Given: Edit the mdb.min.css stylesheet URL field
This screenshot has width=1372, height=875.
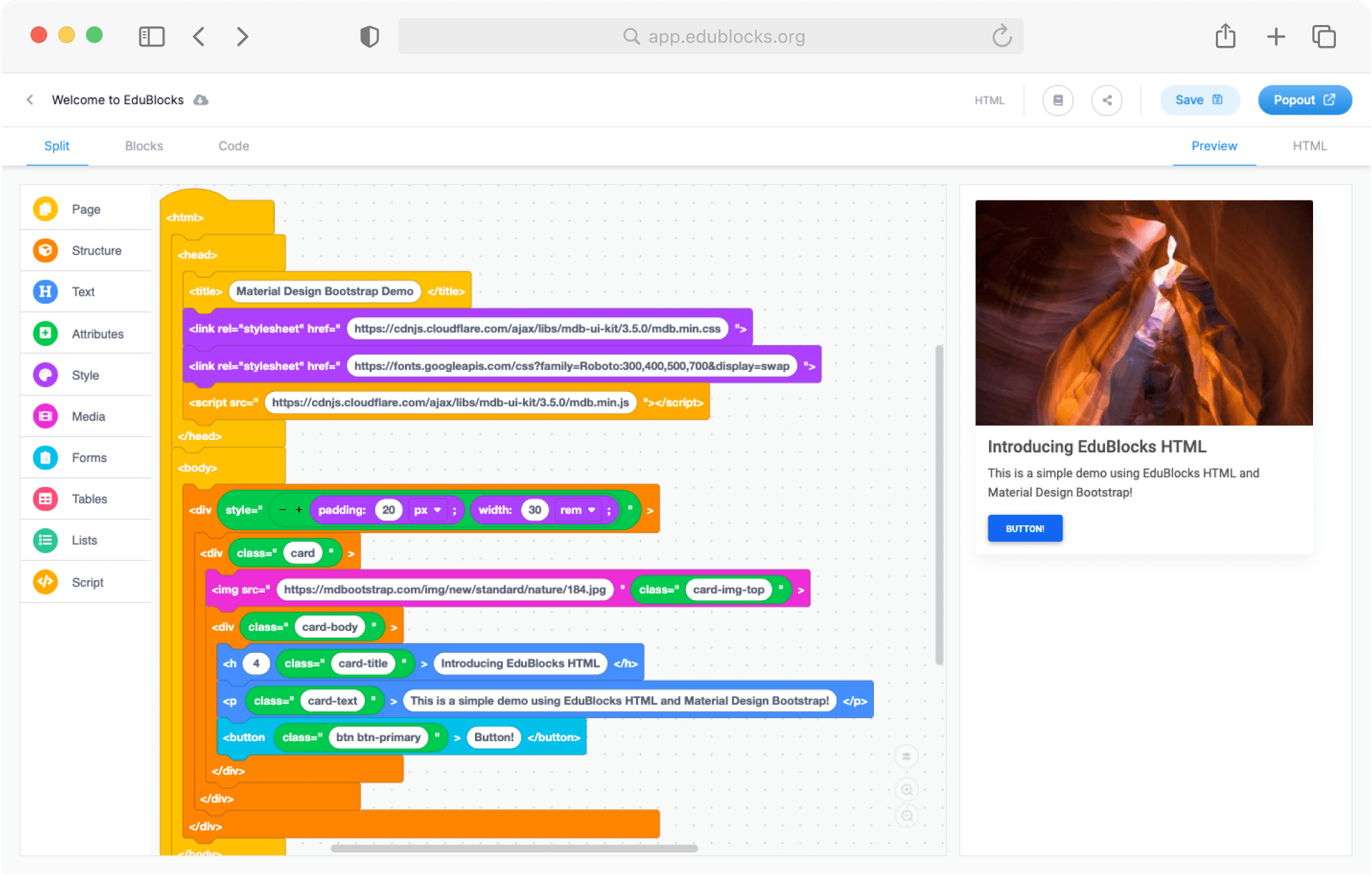Looking at the screenshot, I should pos(538,329).
